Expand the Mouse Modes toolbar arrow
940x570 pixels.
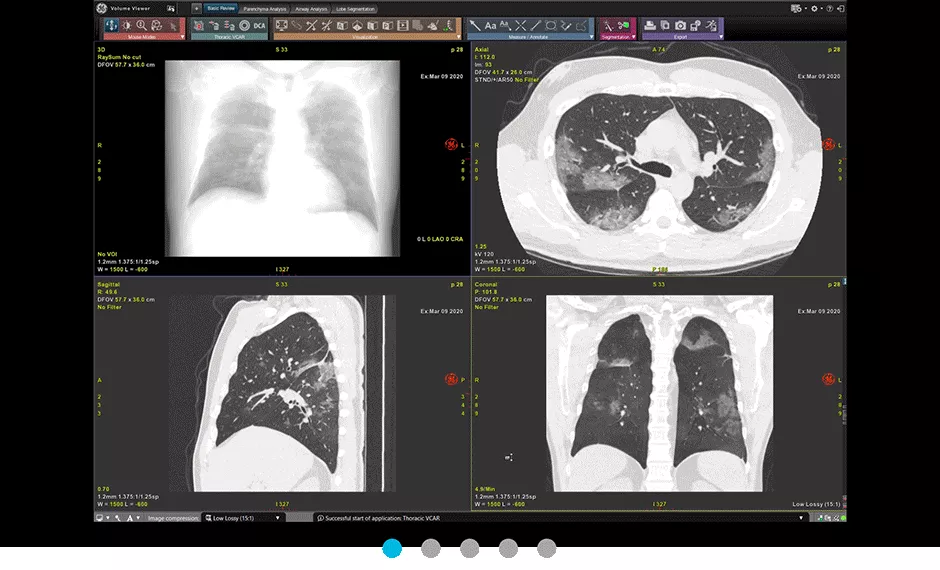click(x=182, y=37)
